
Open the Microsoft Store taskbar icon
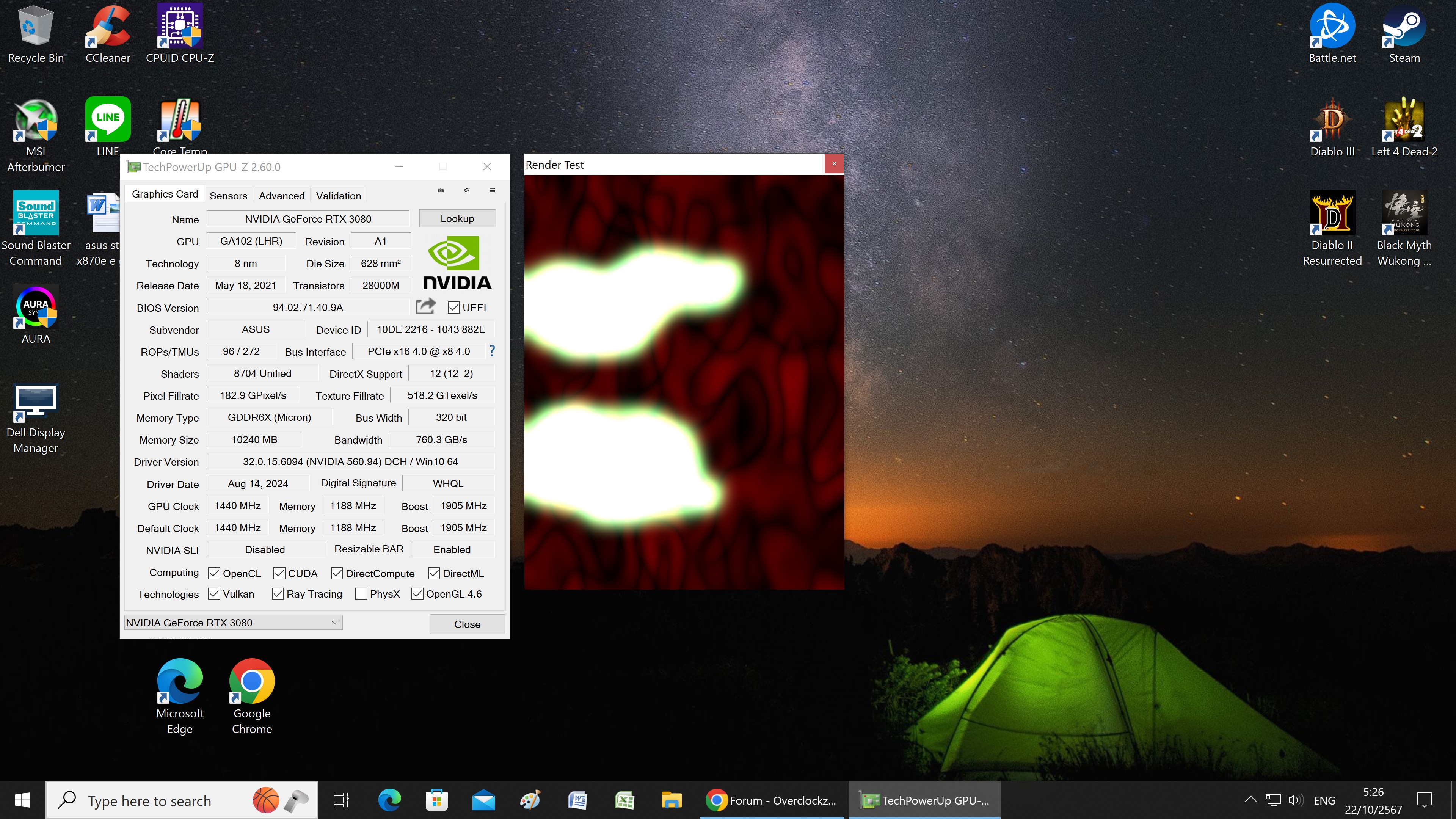coord(436,800)
